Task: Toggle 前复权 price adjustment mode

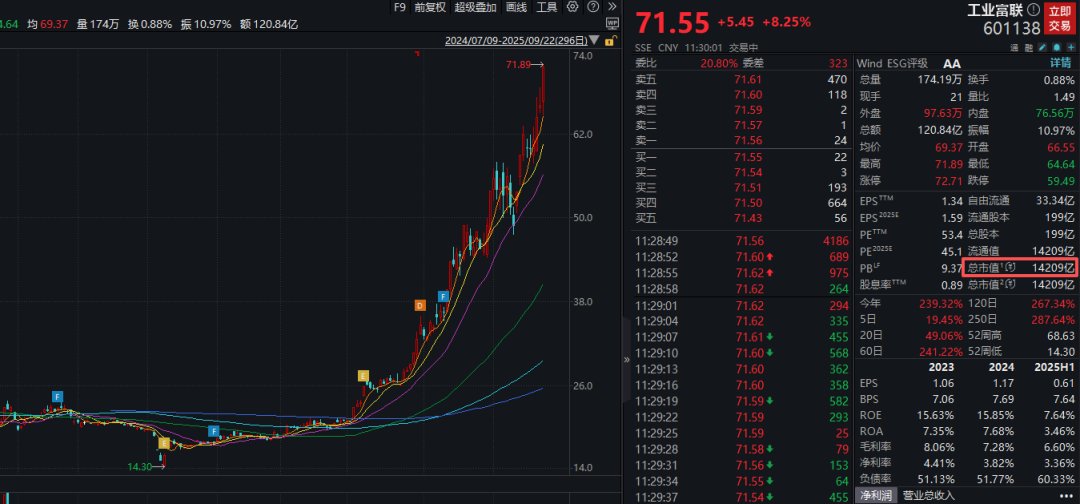Action: [x=430, y=7]
